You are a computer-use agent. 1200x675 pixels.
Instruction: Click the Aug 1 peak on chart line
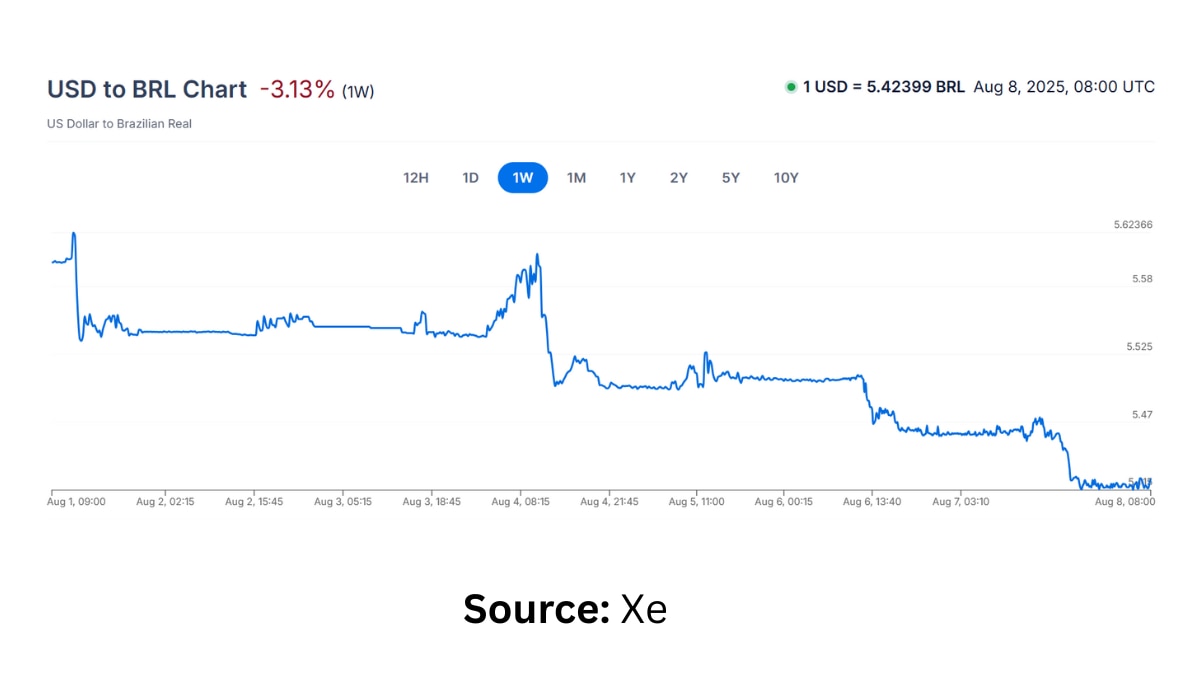coord(73,233)
